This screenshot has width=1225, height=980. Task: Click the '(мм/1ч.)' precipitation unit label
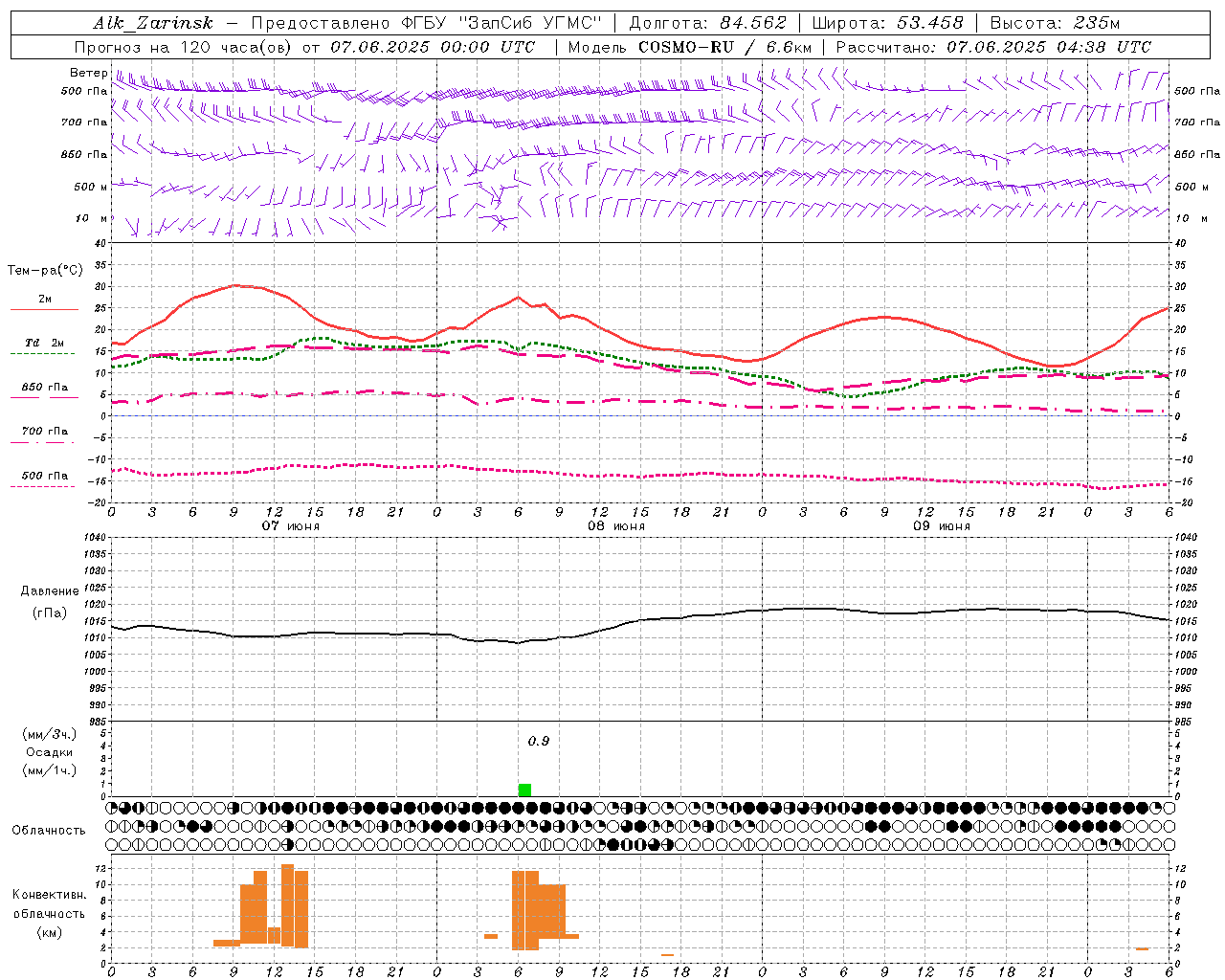[50, 769]
